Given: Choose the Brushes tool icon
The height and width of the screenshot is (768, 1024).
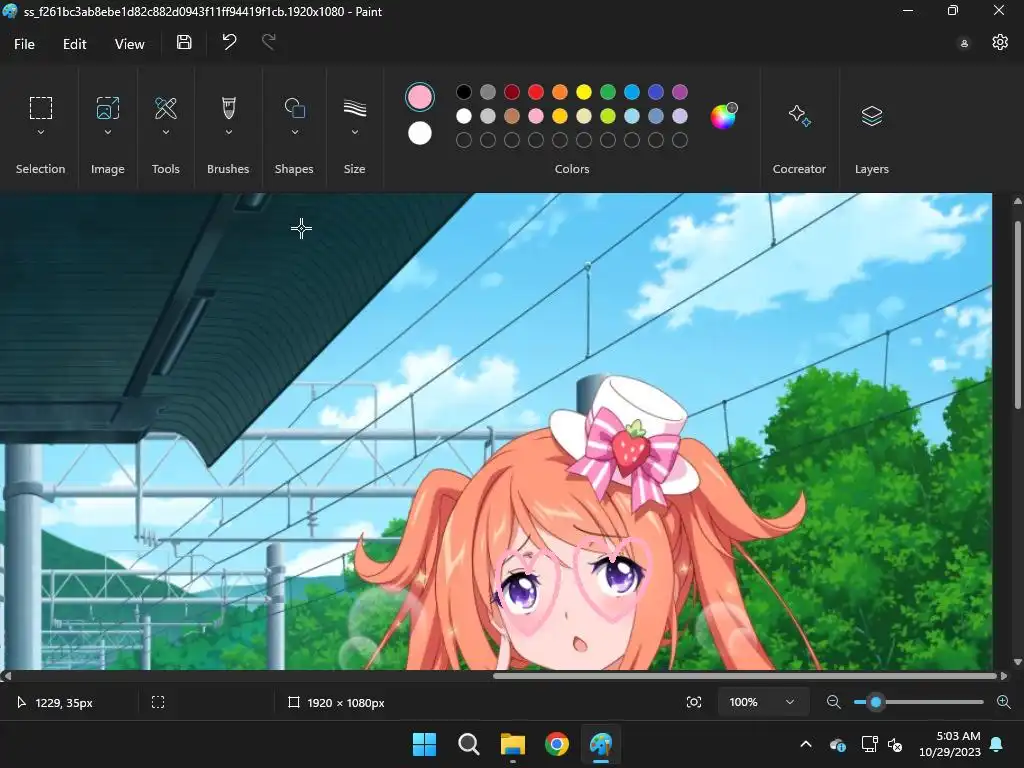Looking at the screenshot, I should 229,108.
